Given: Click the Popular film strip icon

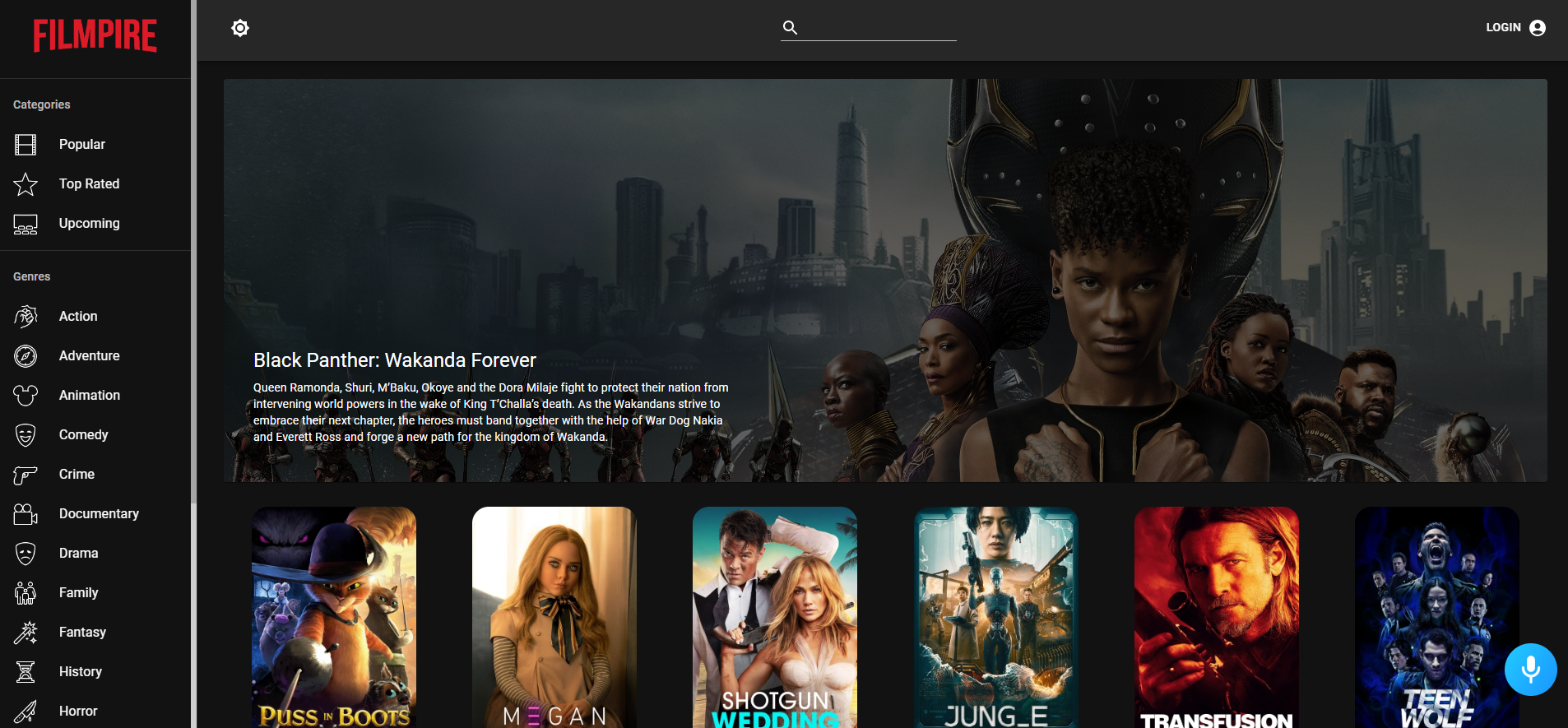Looking at the screenshot, I should click(26, 145).
